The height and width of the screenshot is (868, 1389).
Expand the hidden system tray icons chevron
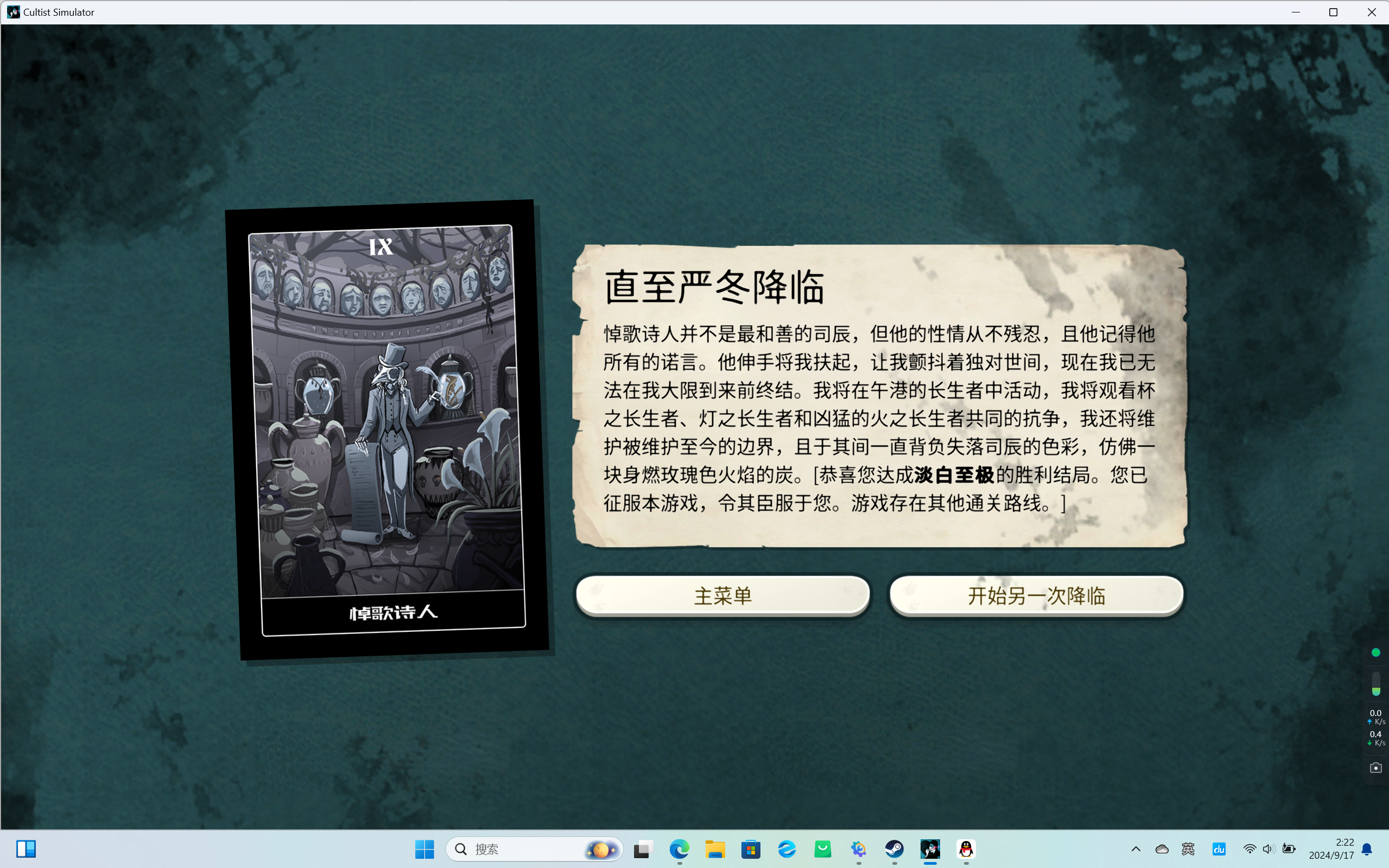[x=1136, y=848]
